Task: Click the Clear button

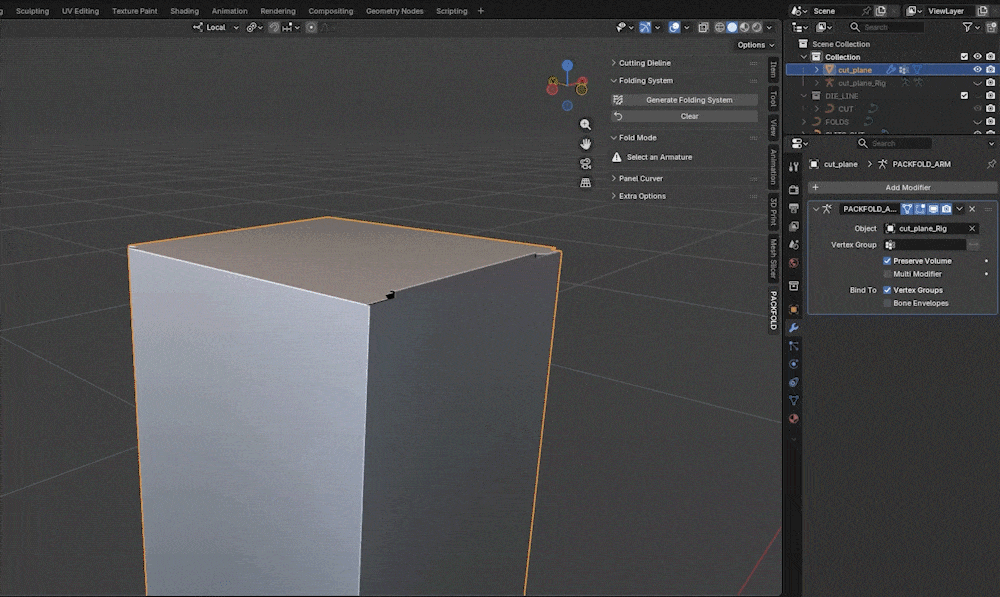Action: pyautogui.click(x=684, y=116)
